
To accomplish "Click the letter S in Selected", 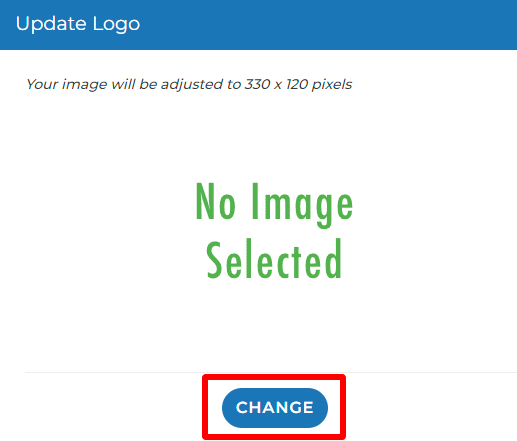I will pyautogui.click(x=214, y=260).
